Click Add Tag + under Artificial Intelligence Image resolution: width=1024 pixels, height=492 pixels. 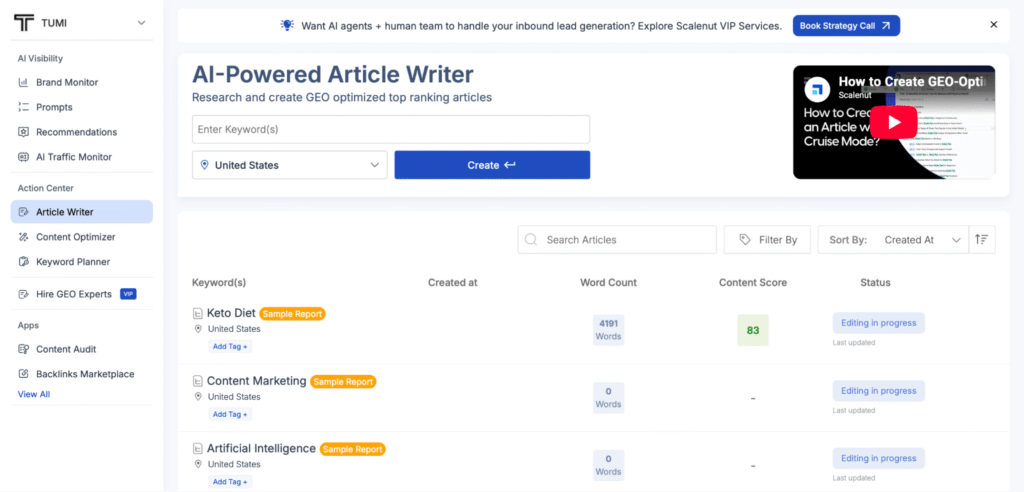click(x=230, y=482)
